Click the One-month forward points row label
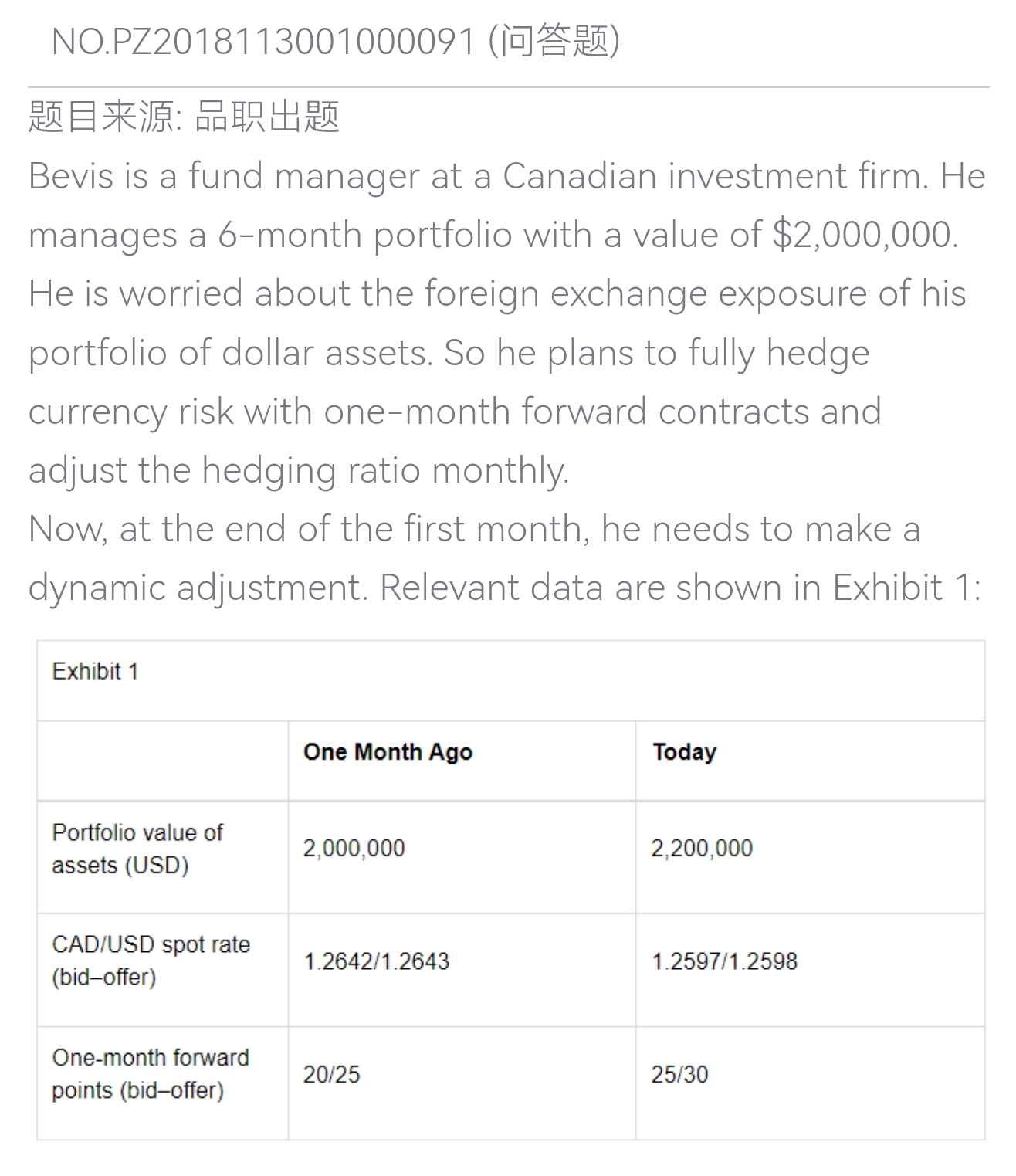The width and height of the screenshot is (1016, 1176). pos(151,1073)
